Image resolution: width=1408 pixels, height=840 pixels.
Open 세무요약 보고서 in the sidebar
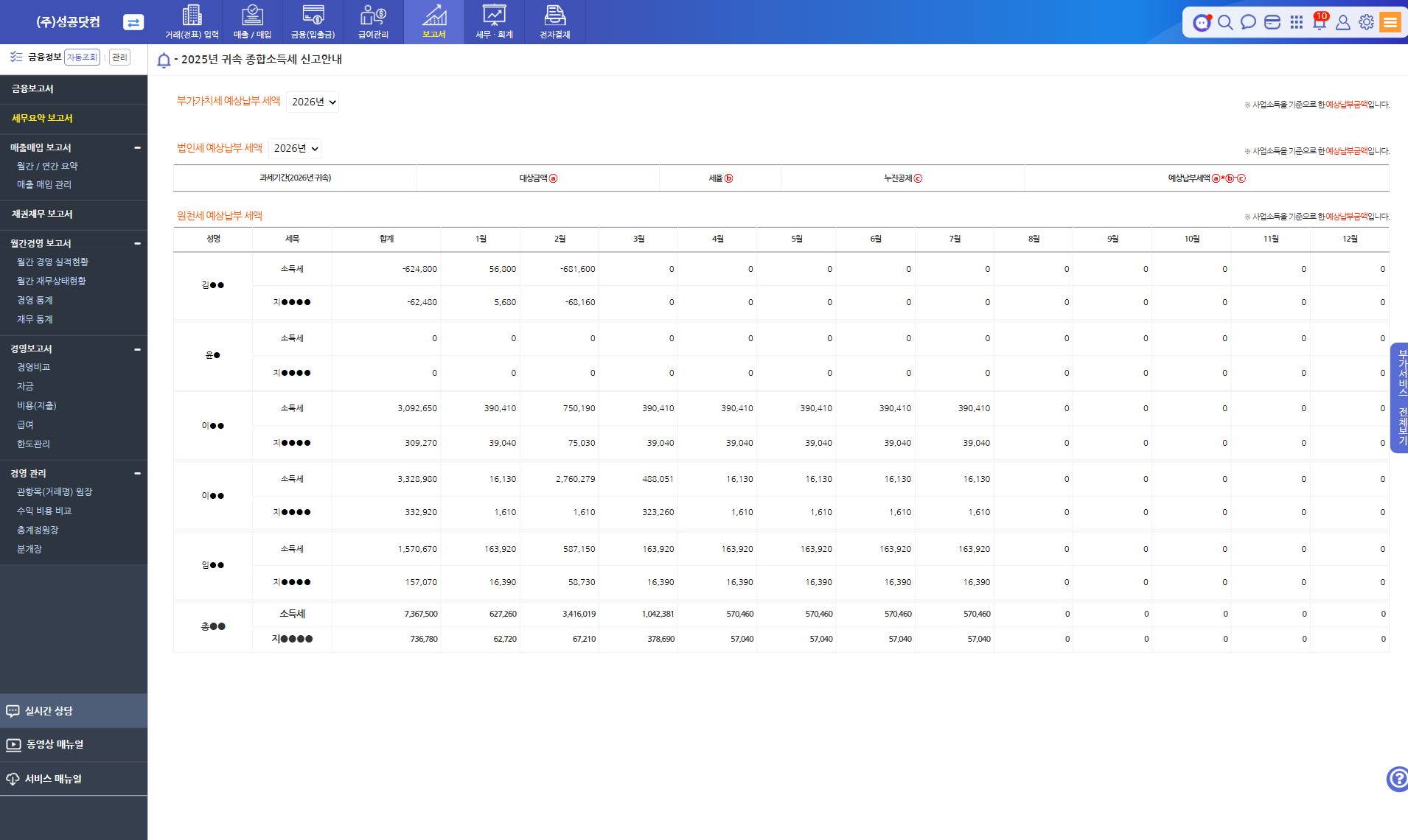coord(42,118)
